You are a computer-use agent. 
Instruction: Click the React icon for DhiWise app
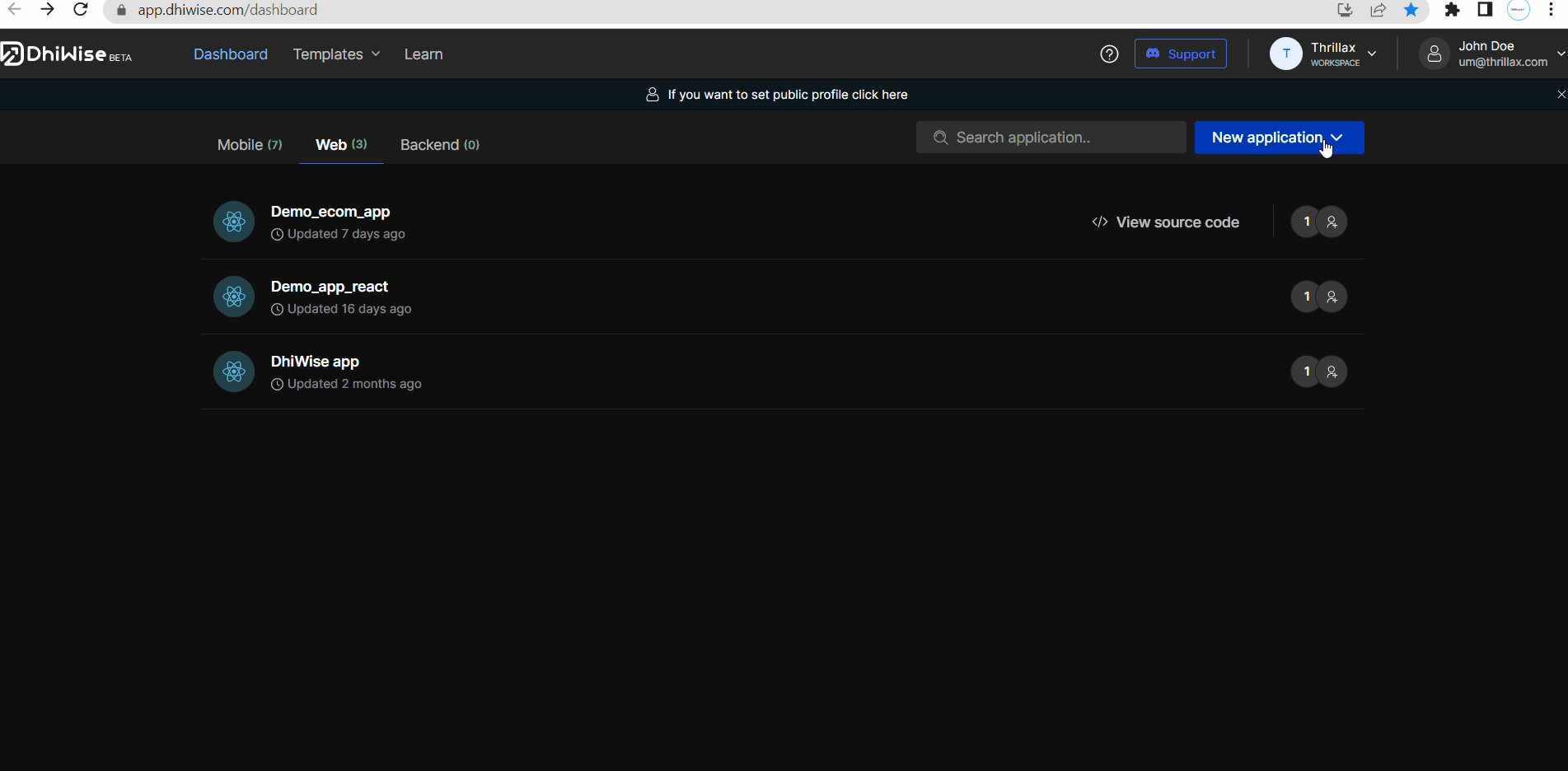234,371
